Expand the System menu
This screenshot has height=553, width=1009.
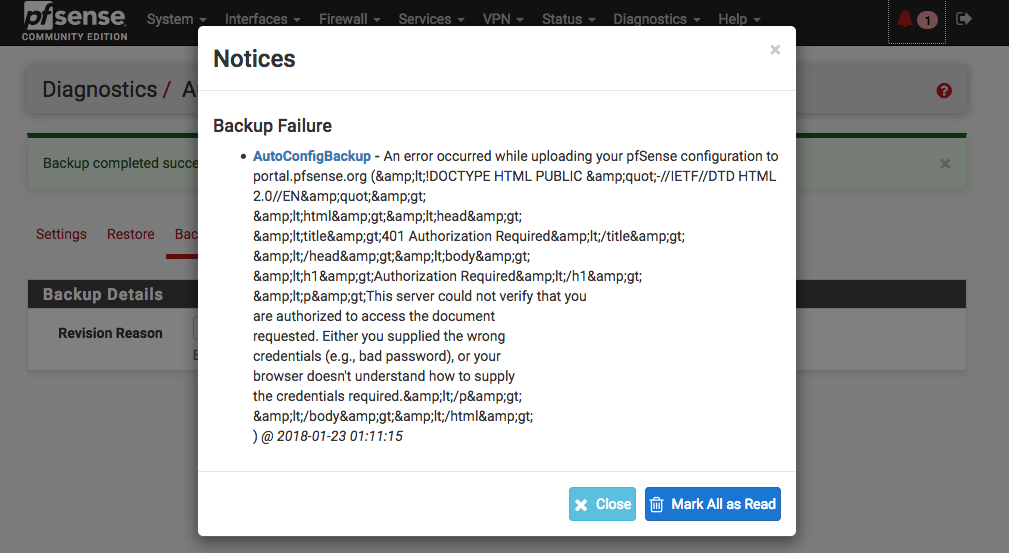pyautogui.click(x=176, y=19)
